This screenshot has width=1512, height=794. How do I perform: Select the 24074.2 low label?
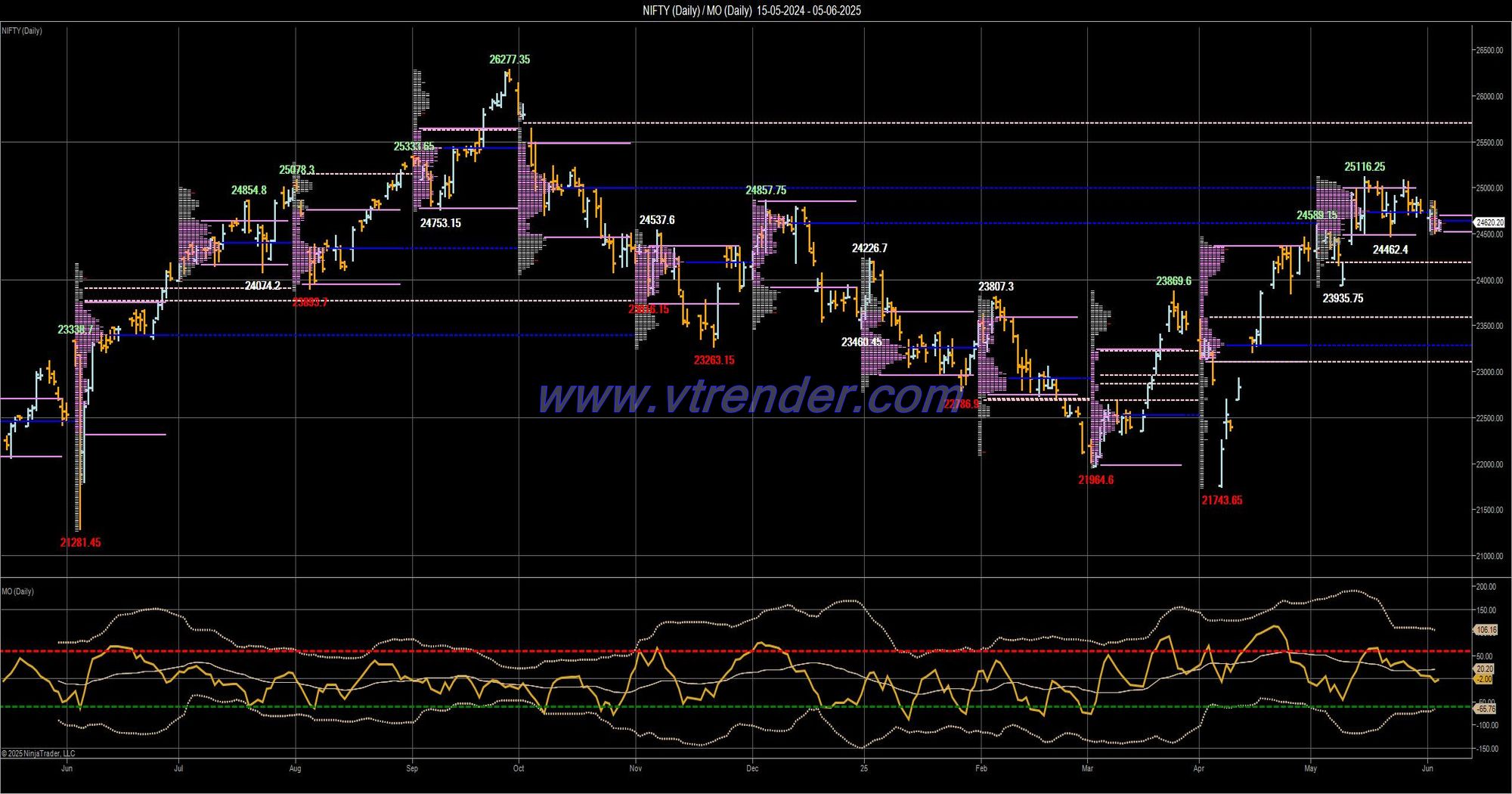pos(262,286)
